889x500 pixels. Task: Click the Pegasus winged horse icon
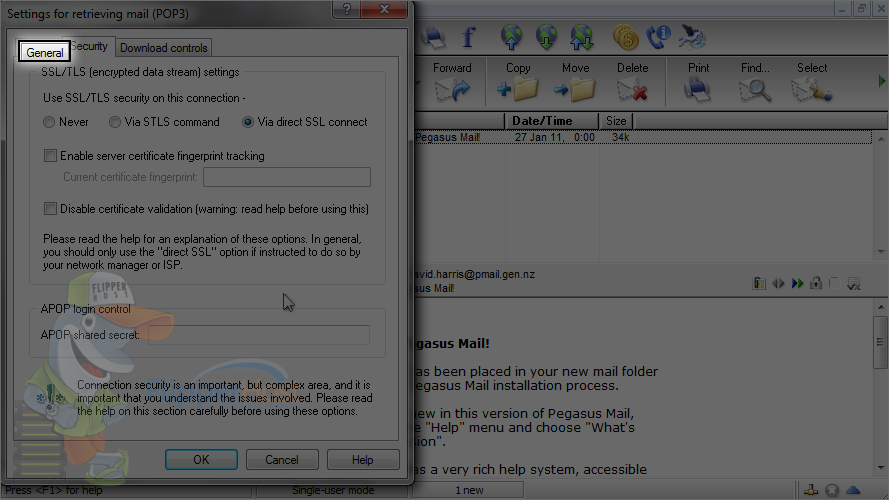(692, 37)
